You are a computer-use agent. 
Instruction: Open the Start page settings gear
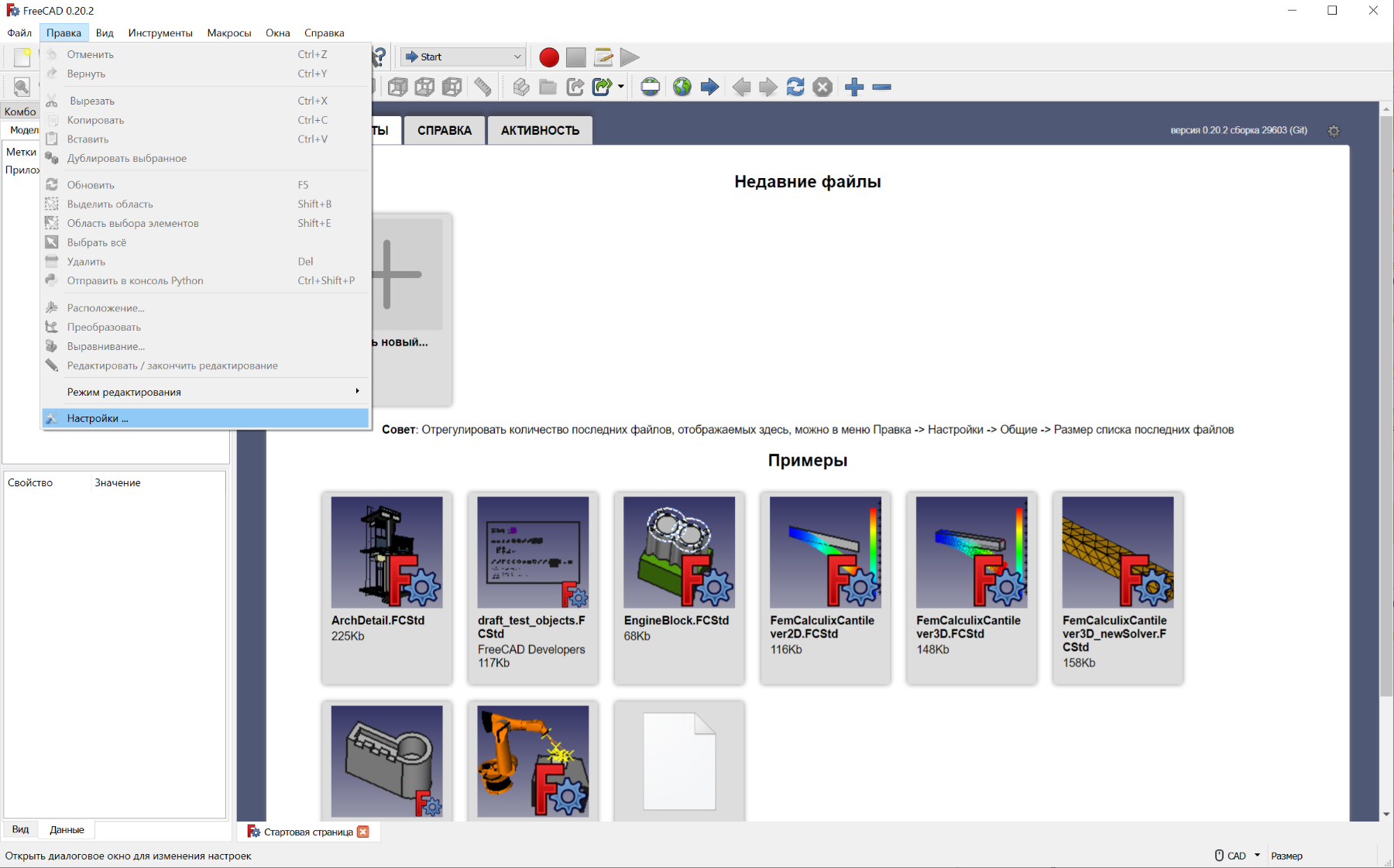(1334, 131)
